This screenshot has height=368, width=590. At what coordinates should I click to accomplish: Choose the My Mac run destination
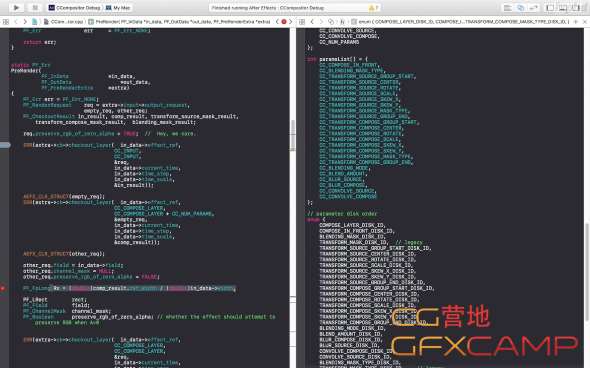coord(119,8)
